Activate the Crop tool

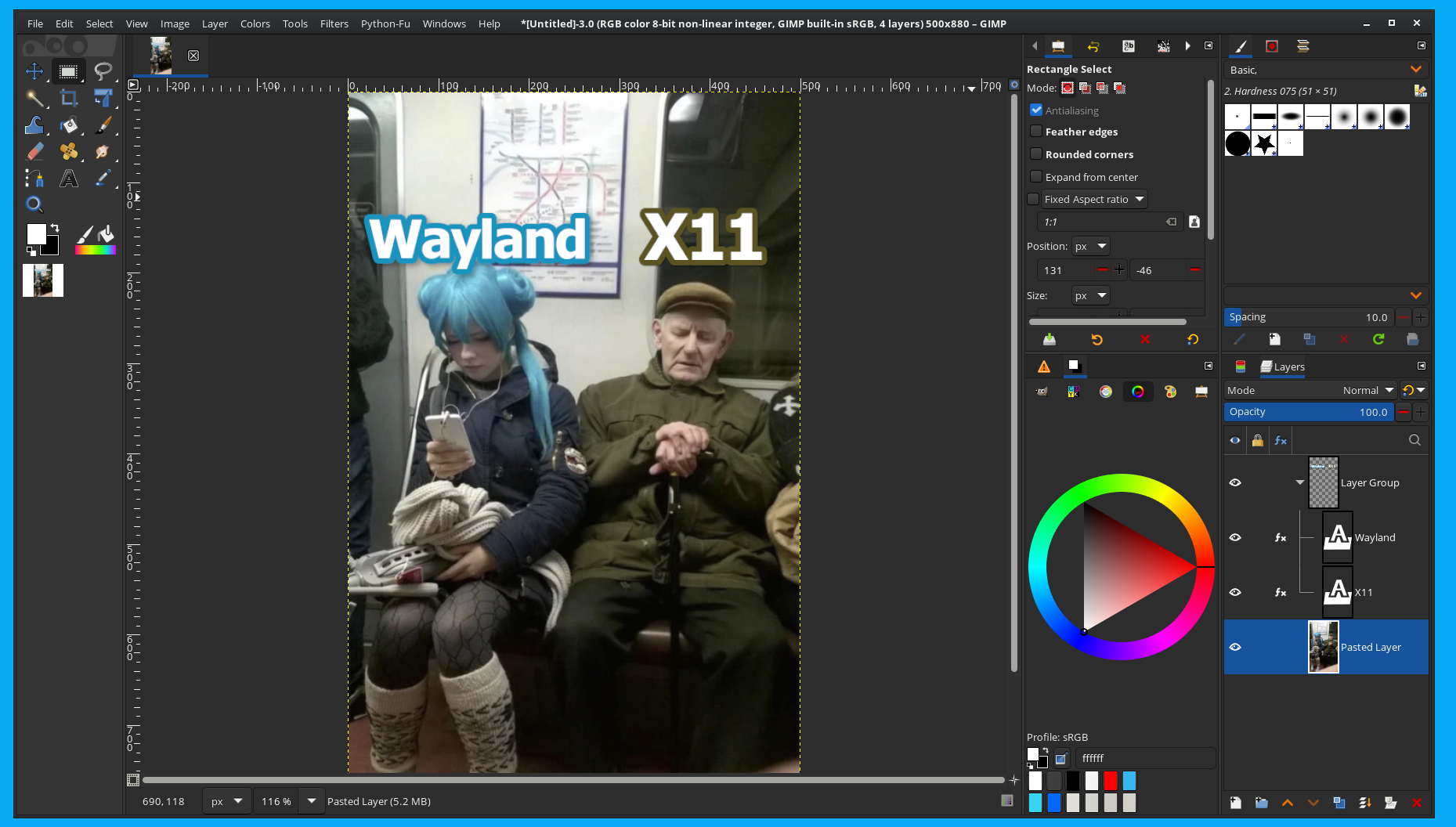pyautogui.click(x=69, y=98)
